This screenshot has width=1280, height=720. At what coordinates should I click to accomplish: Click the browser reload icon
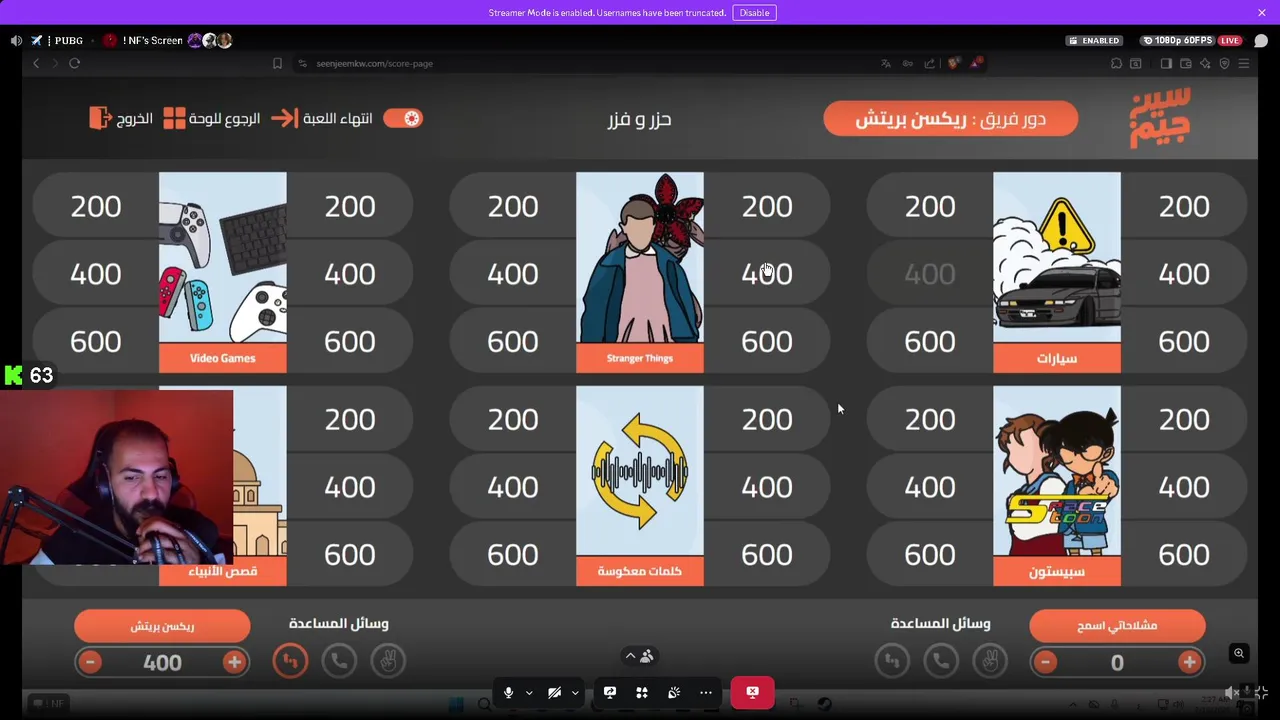tap(74, 63)
